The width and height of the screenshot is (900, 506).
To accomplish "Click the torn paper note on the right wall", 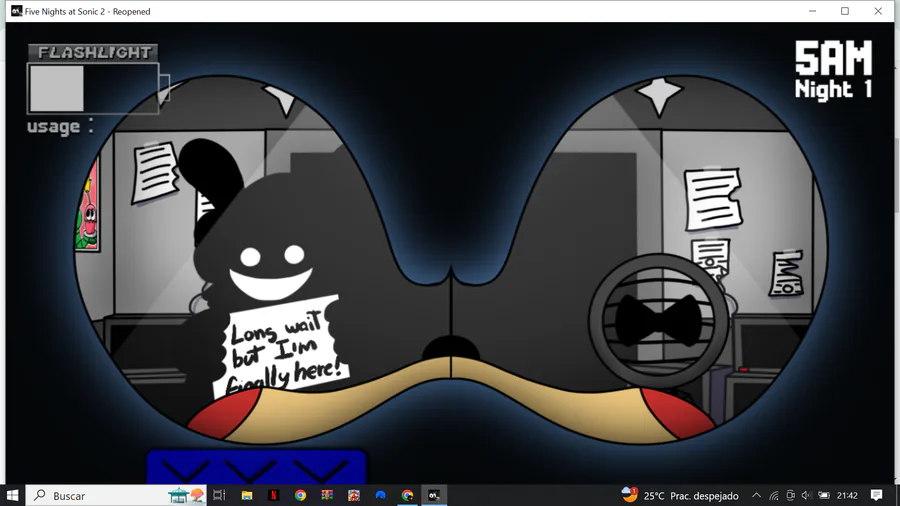I will pyautogui.click(x=712, y=198).
